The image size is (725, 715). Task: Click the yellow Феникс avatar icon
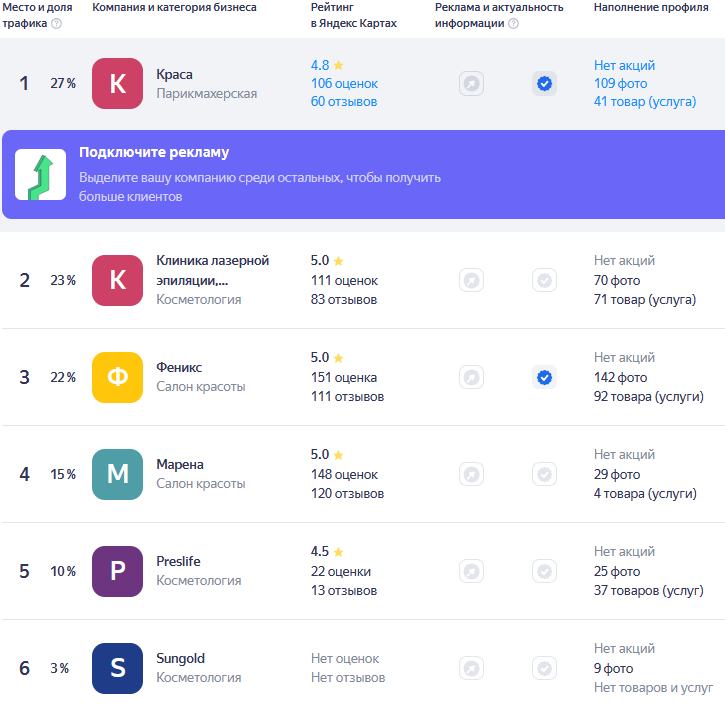tap(118, 377)
